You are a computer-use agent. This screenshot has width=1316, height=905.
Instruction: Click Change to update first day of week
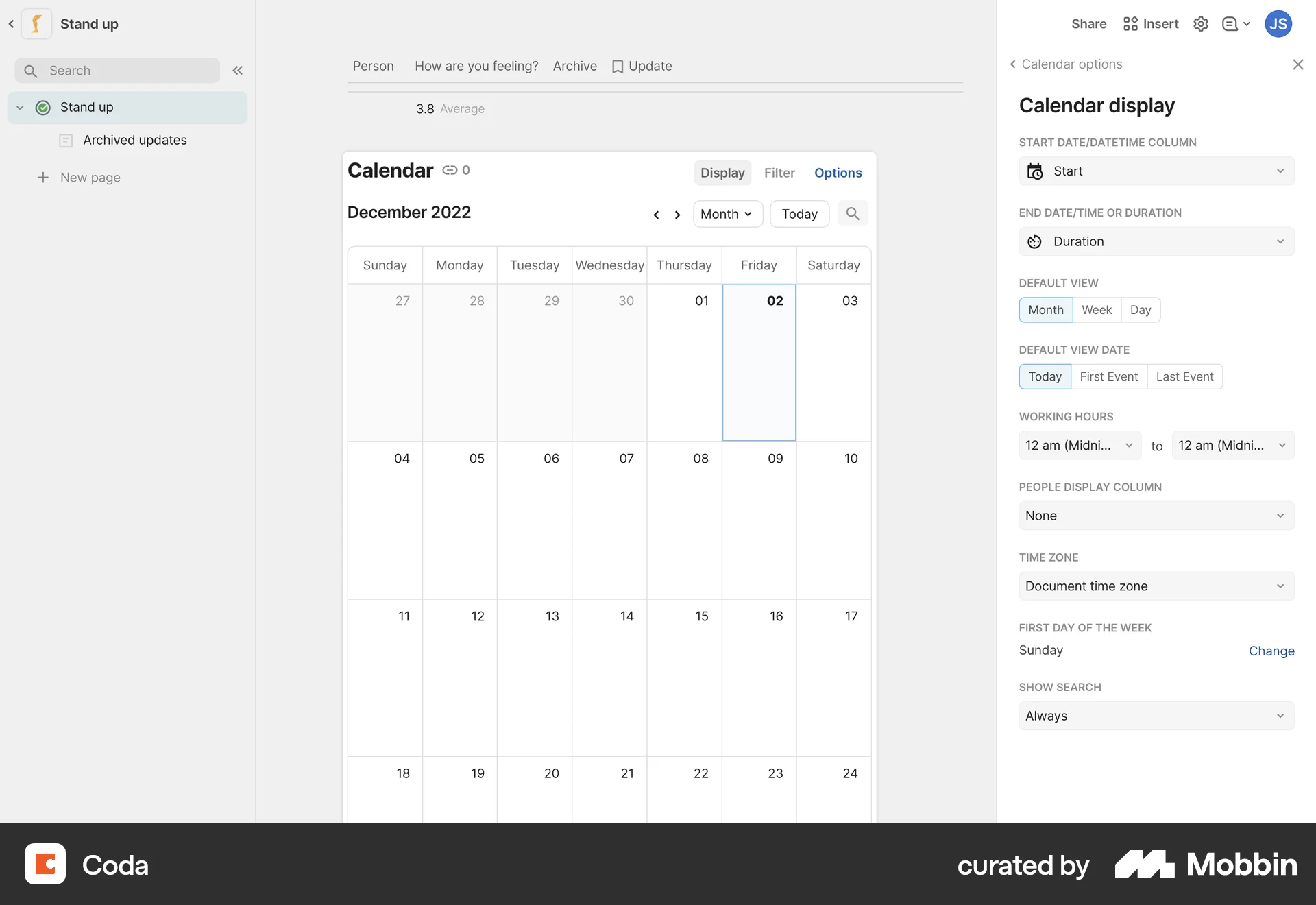1271,650
